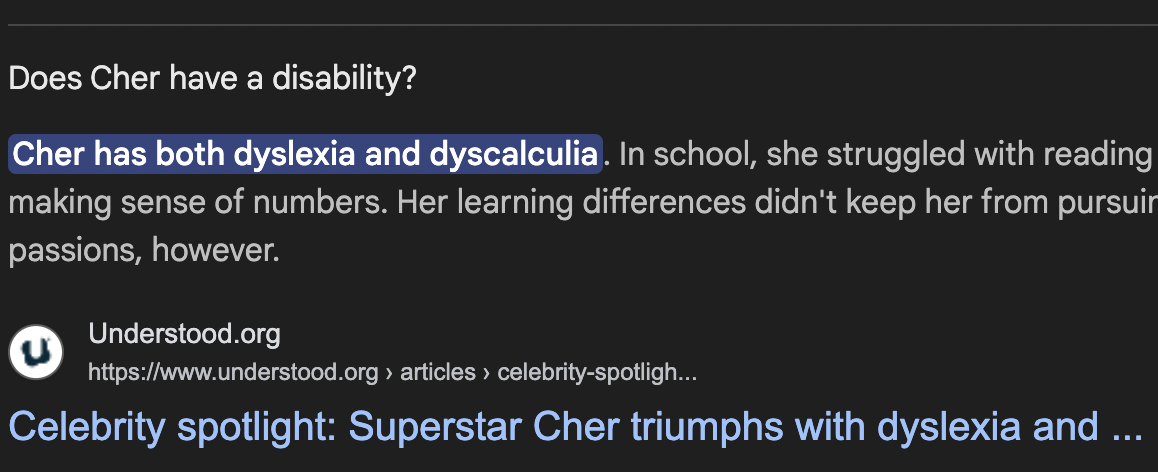The image size is (1158, 472).
Task: Click the word "disability?" in the question
Action: [x=344, y=78]
